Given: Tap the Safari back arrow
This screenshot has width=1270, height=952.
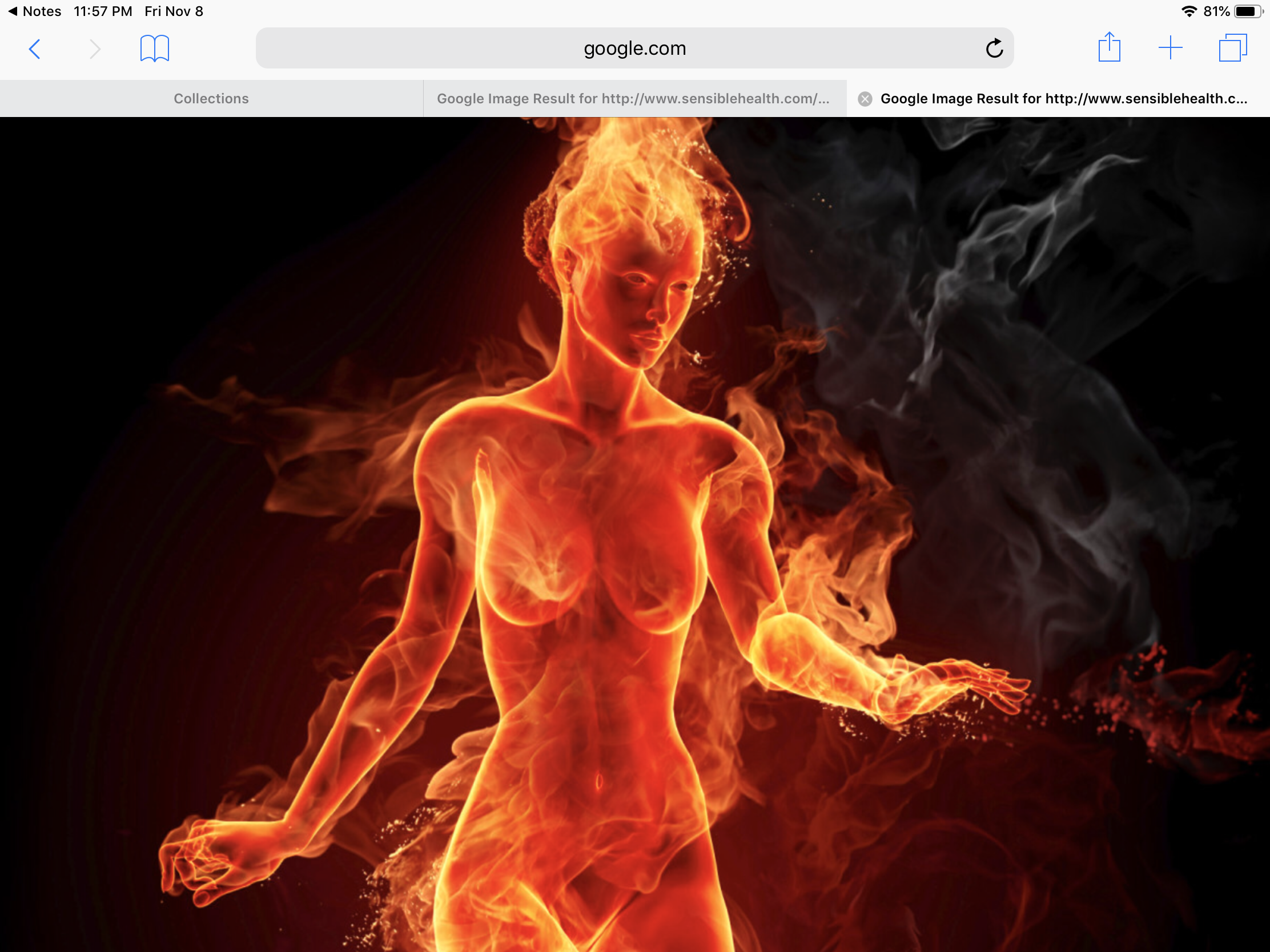Looking at the screenshot, I should [x=34, y=49].
